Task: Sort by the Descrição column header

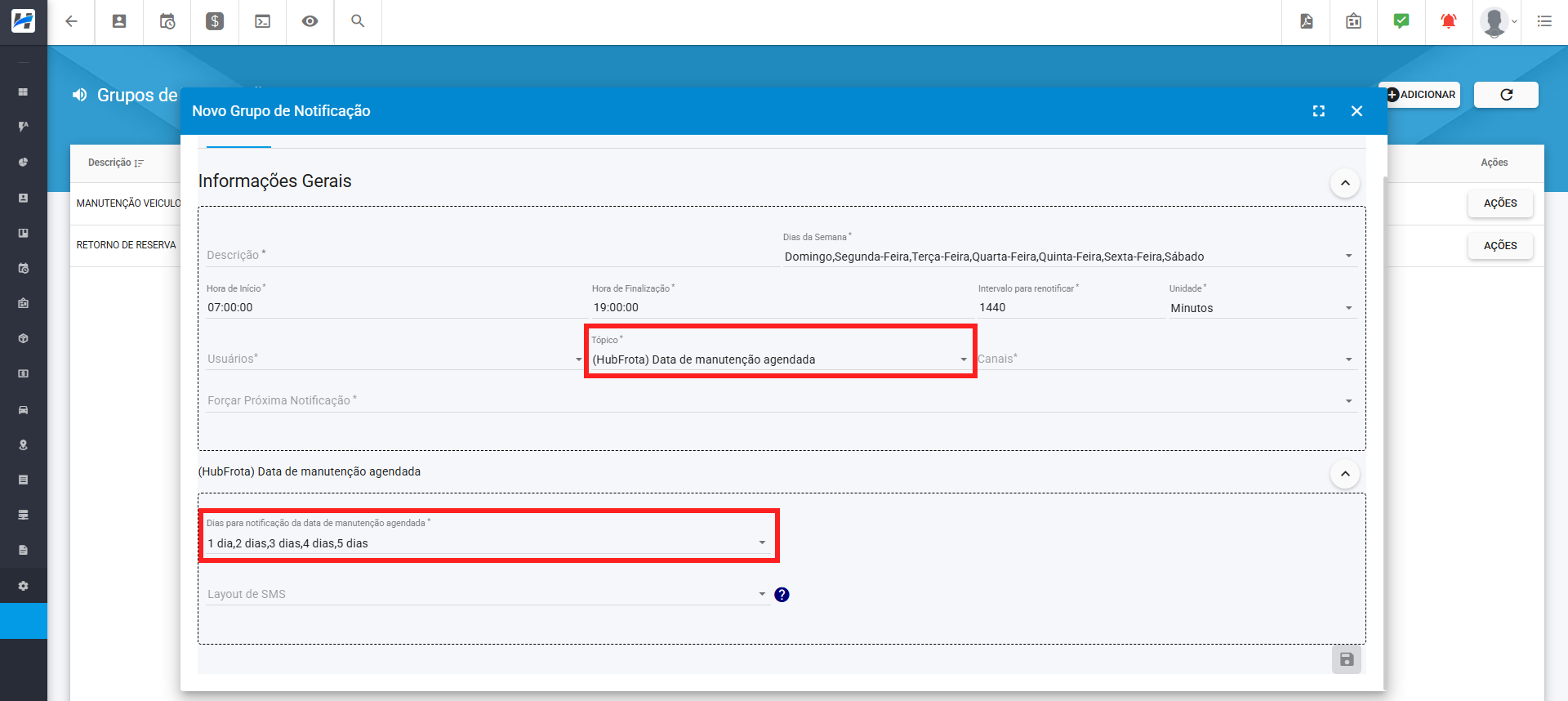Action: coord(116,163)
